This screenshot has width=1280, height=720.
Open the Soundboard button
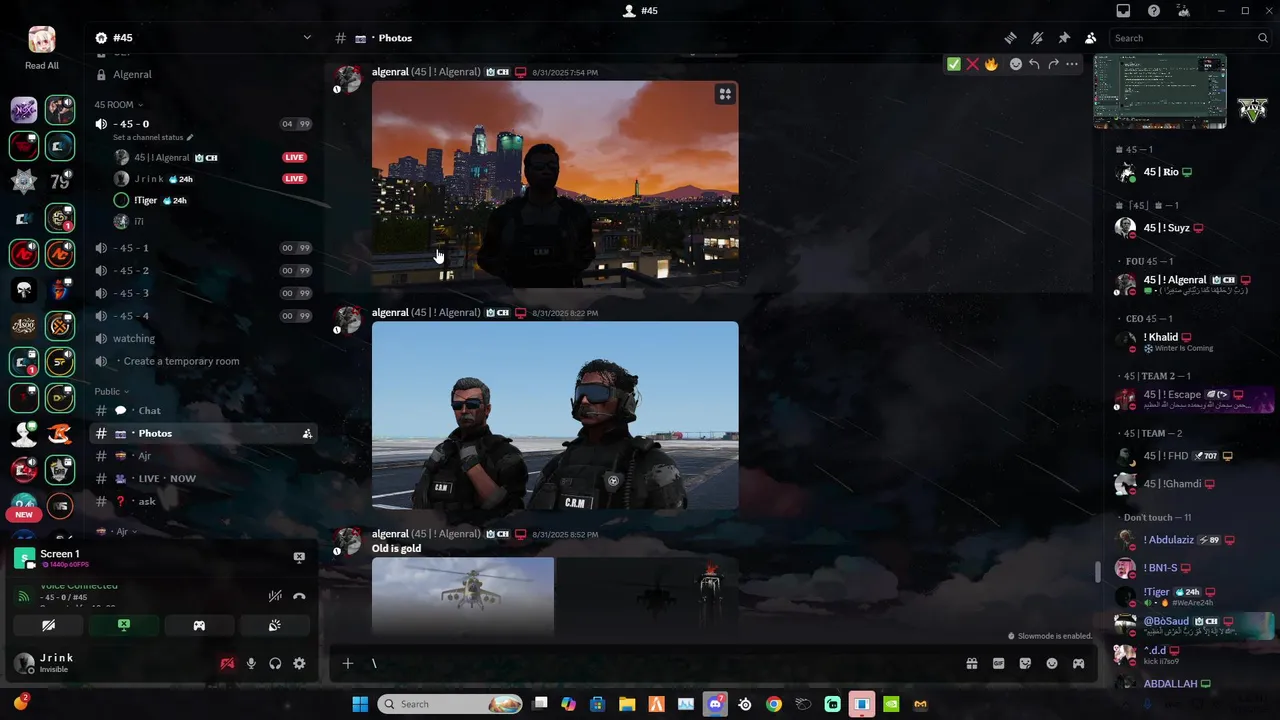(274, 626)
